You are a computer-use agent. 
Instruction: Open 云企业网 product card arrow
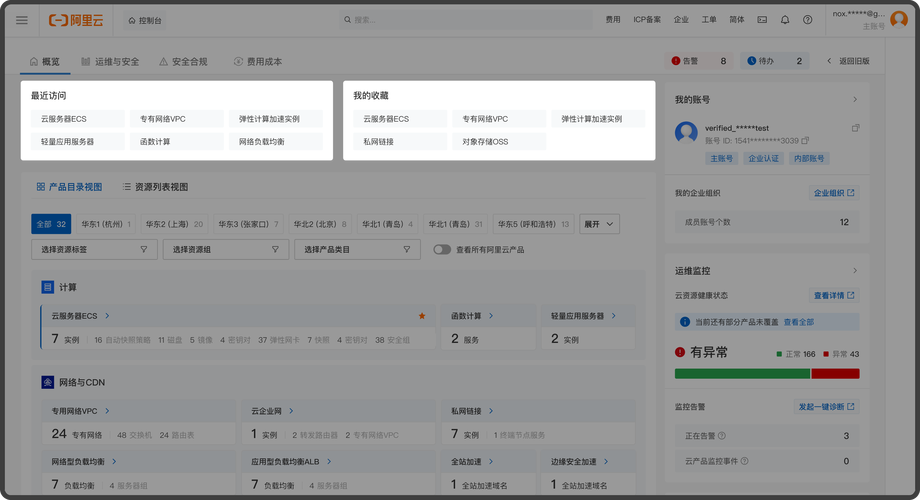(292, 411)
